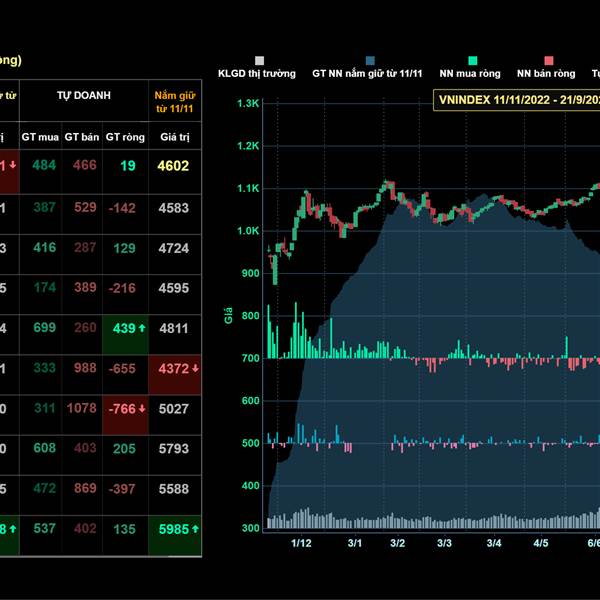This screenshot has width=600, height=600.
Task: Click the up arrow next to 439
Action: tap(142, 328)
